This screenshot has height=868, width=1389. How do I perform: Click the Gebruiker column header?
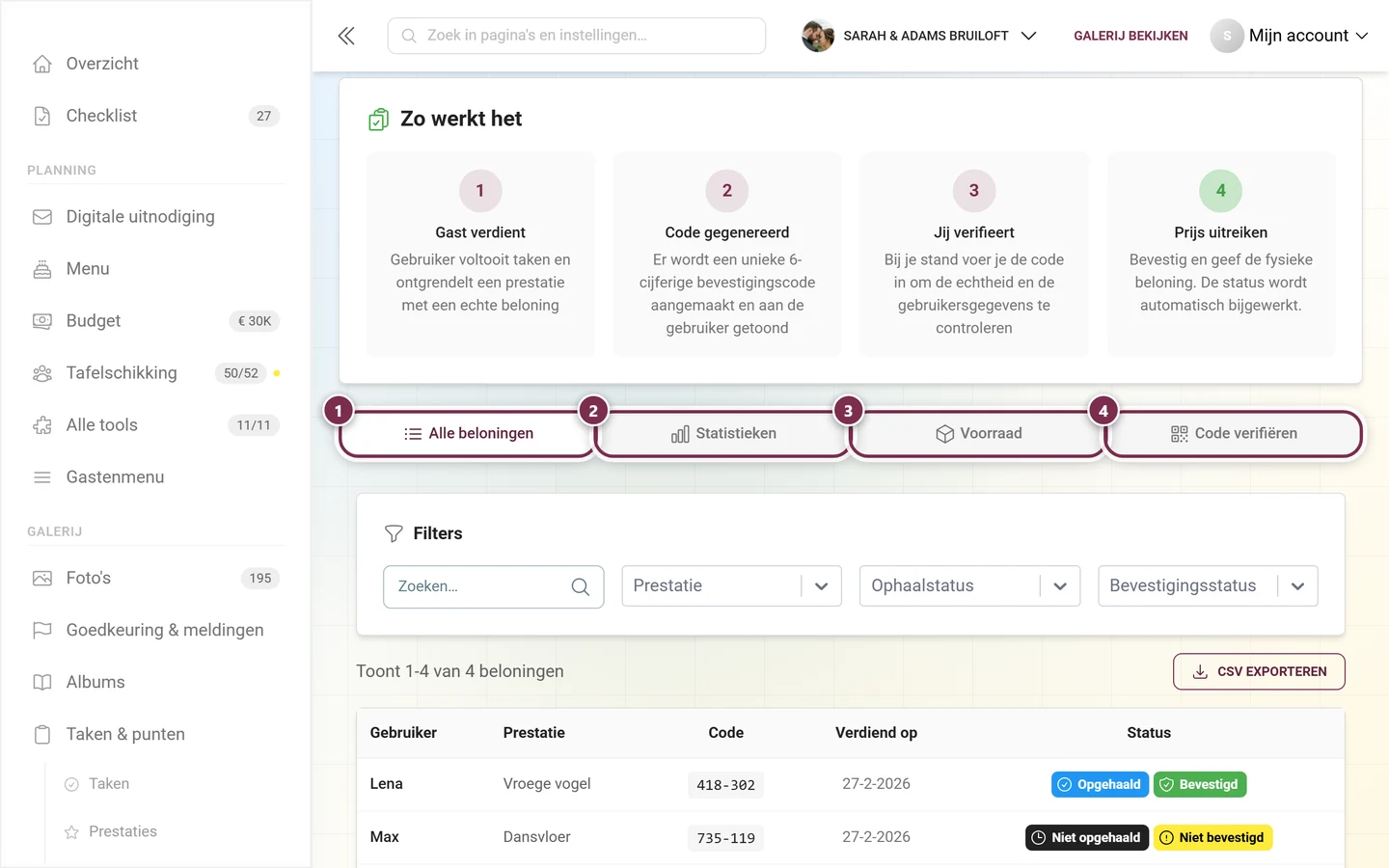pyautogui.click(x=403, y=733)
